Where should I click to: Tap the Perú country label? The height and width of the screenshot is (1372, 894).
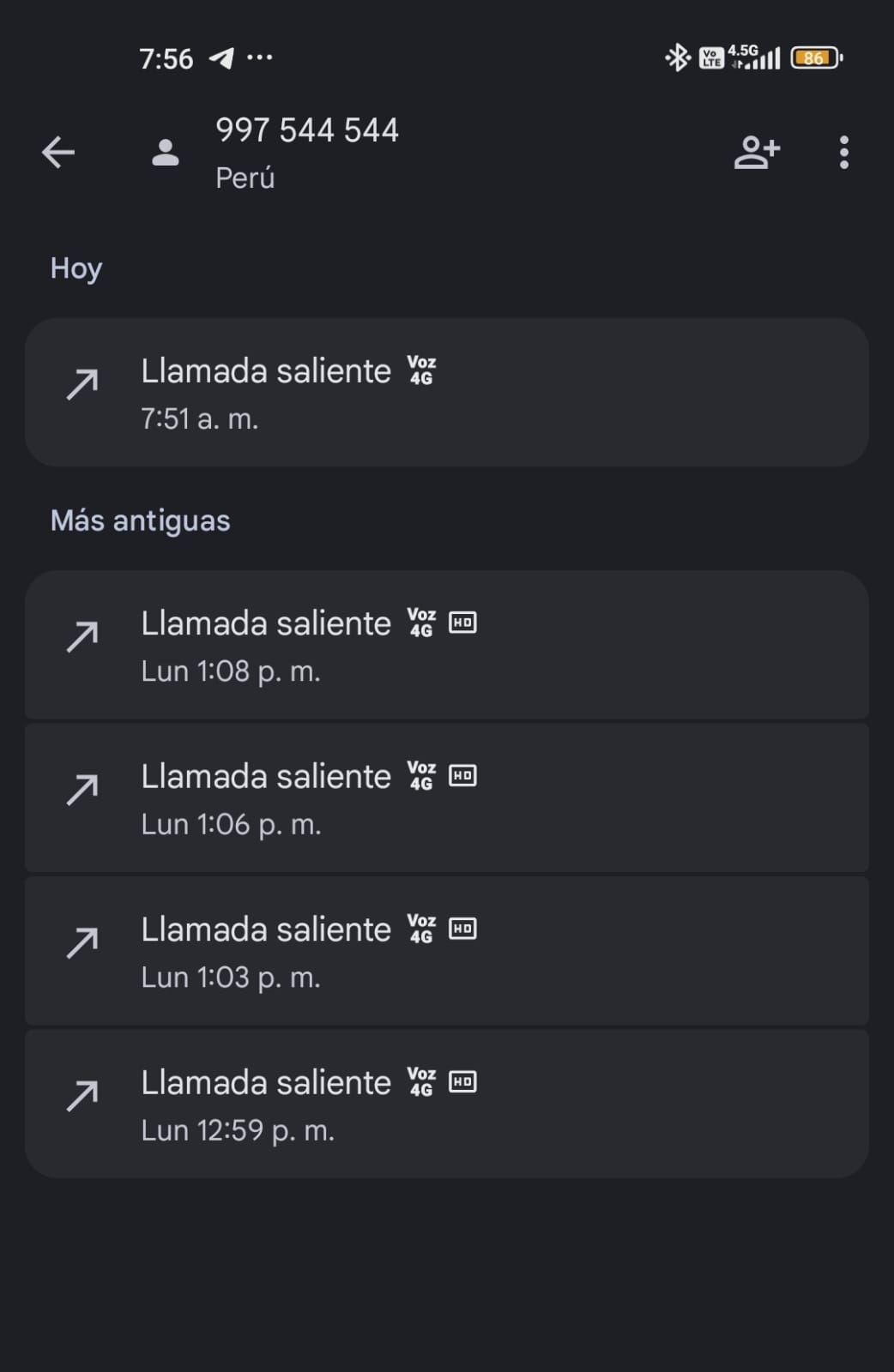pos(245,178)
